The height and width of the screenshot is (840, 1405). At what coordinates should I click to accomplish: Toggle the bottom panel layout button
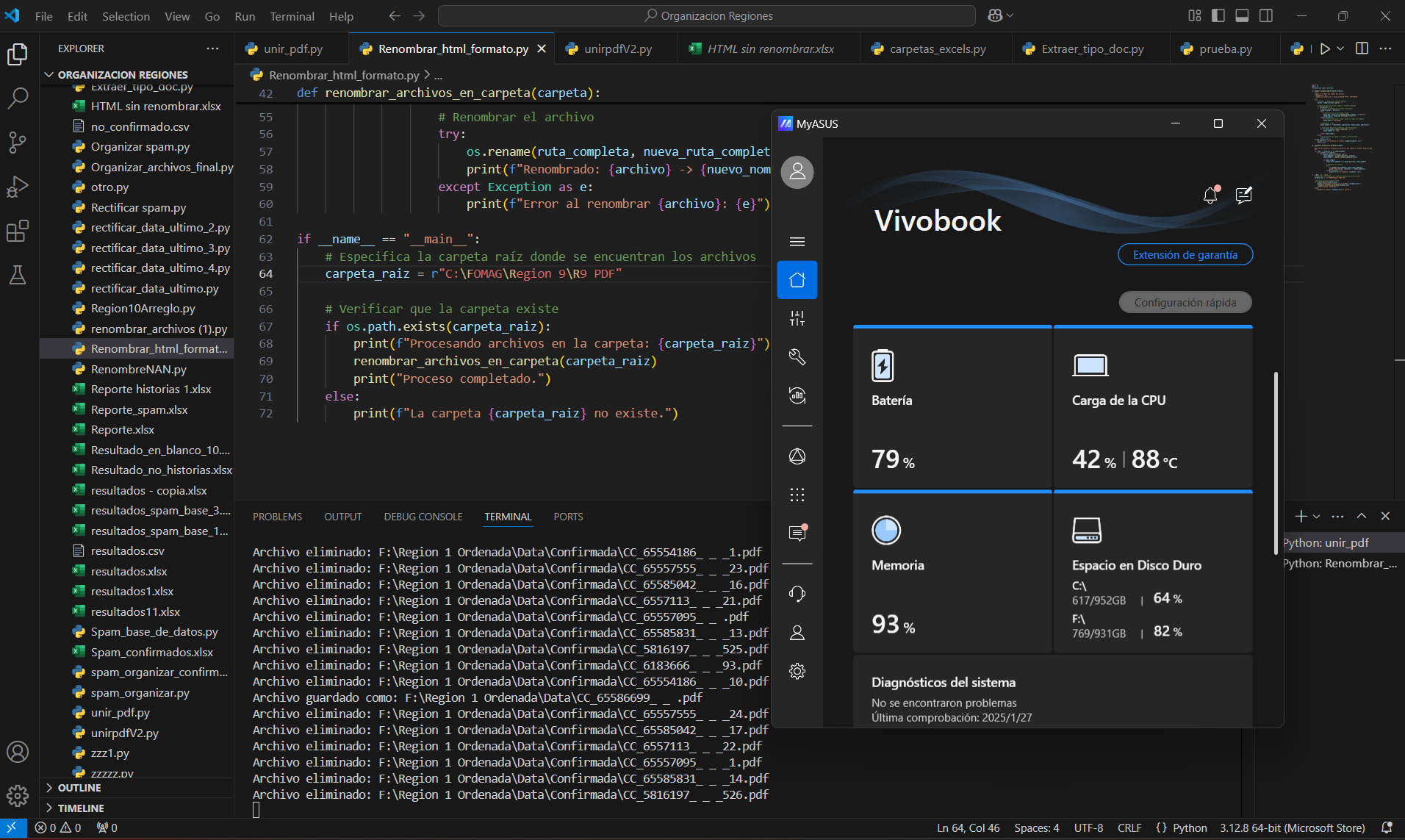coord(1242,15)
